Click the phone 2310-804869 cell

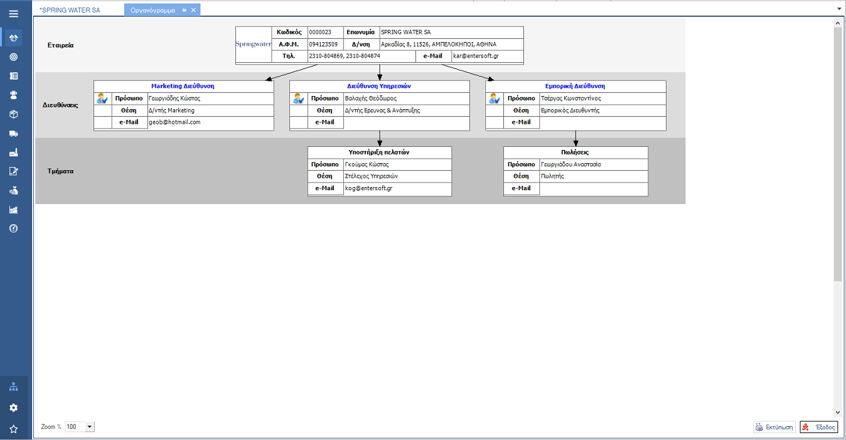pos(361,56)
